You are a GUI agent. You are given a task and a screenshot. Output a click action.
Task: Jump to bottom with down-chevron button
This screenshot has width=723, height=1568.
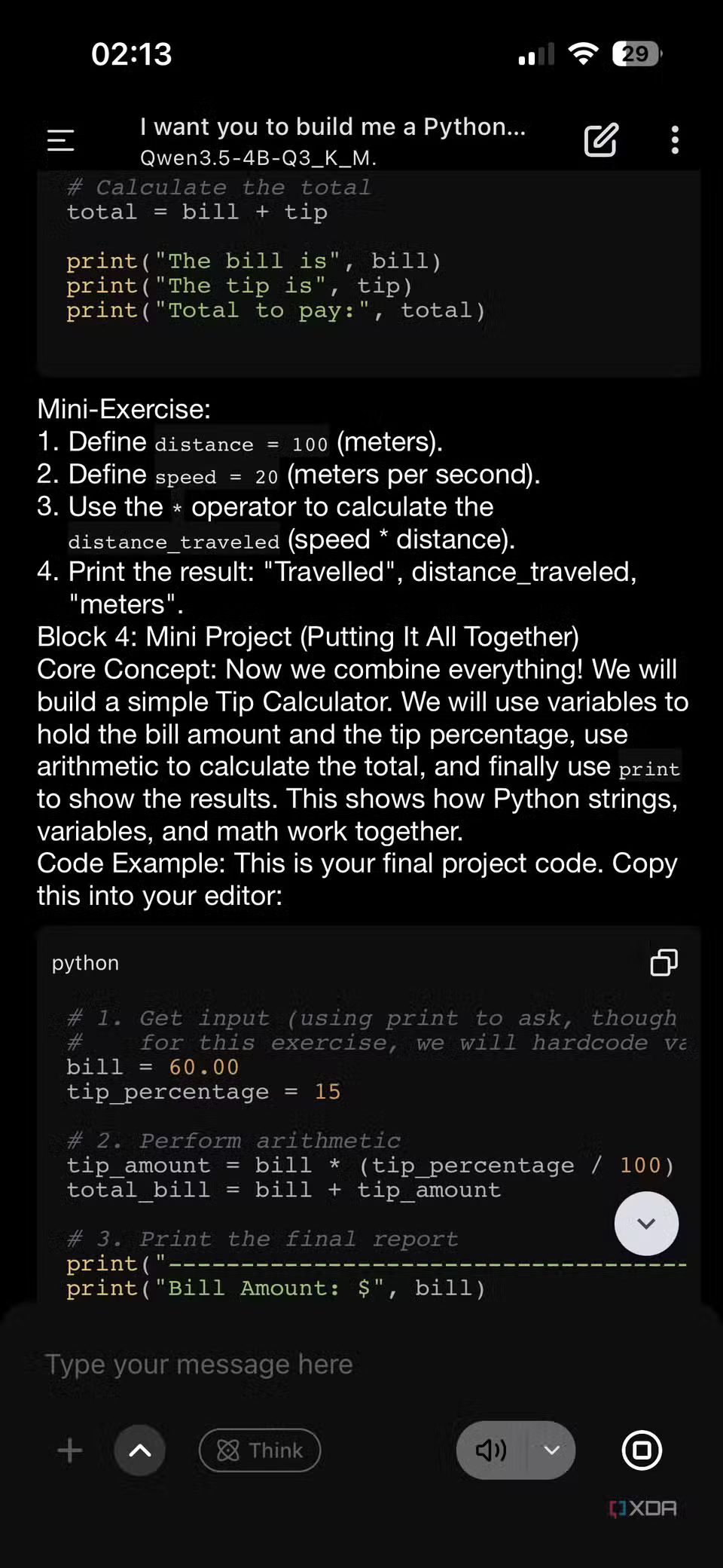pyautogui.click(x=646, y=1223)
